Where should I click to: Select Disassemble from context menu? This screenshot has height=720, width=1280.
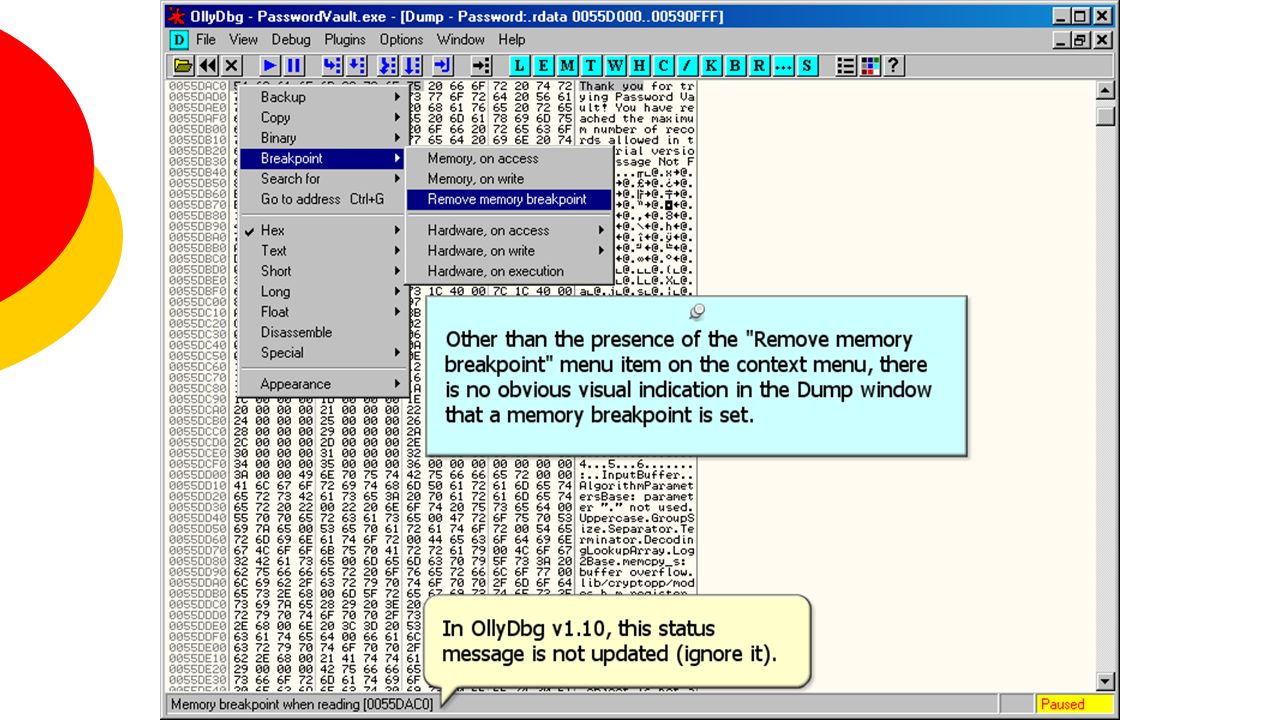coord(323,332)
